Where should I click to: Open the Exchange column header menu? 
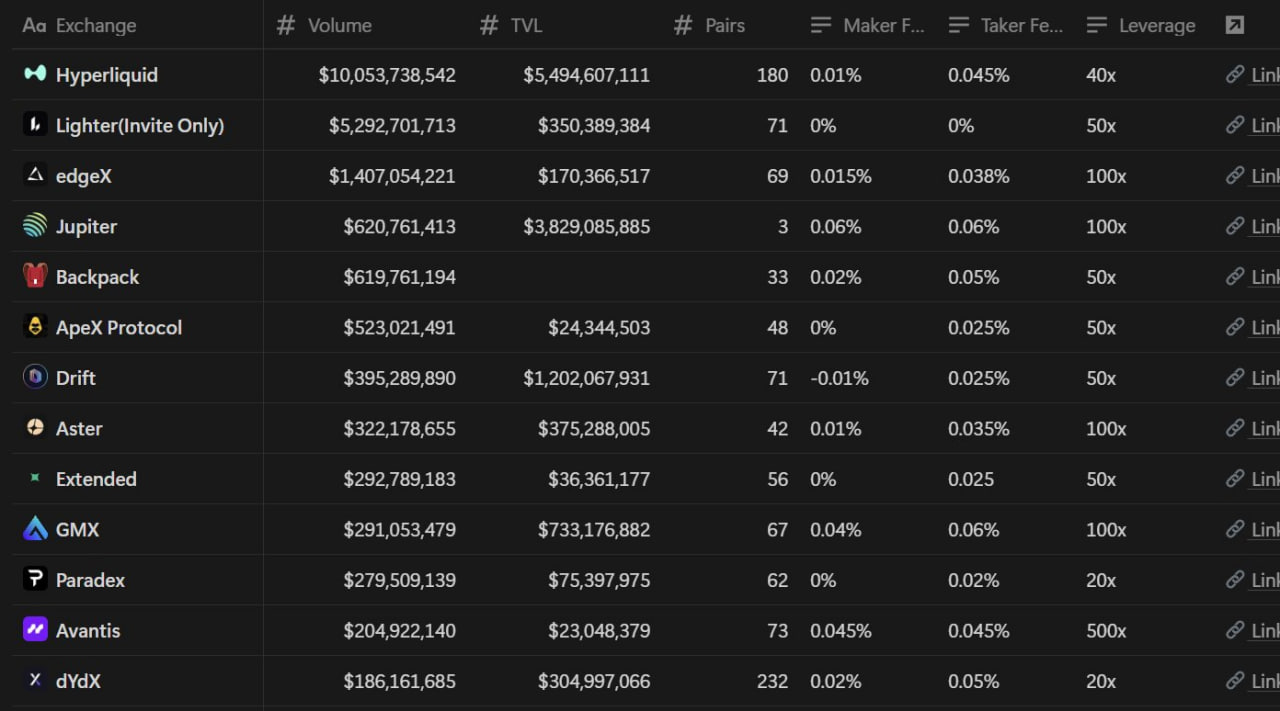(138, 25)
